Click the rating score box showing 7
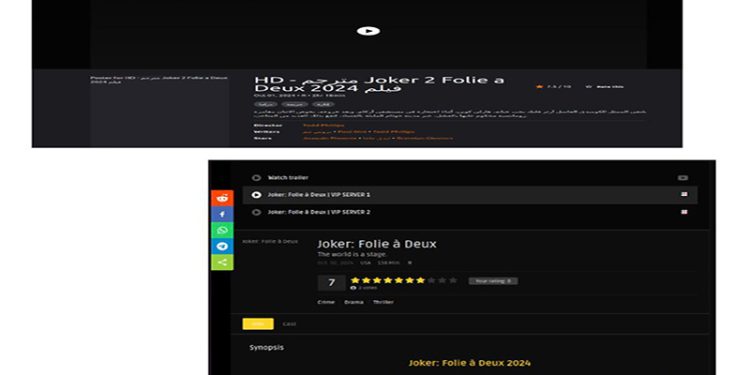The width and height of the screenshot is (750, 375). [331, 283]
